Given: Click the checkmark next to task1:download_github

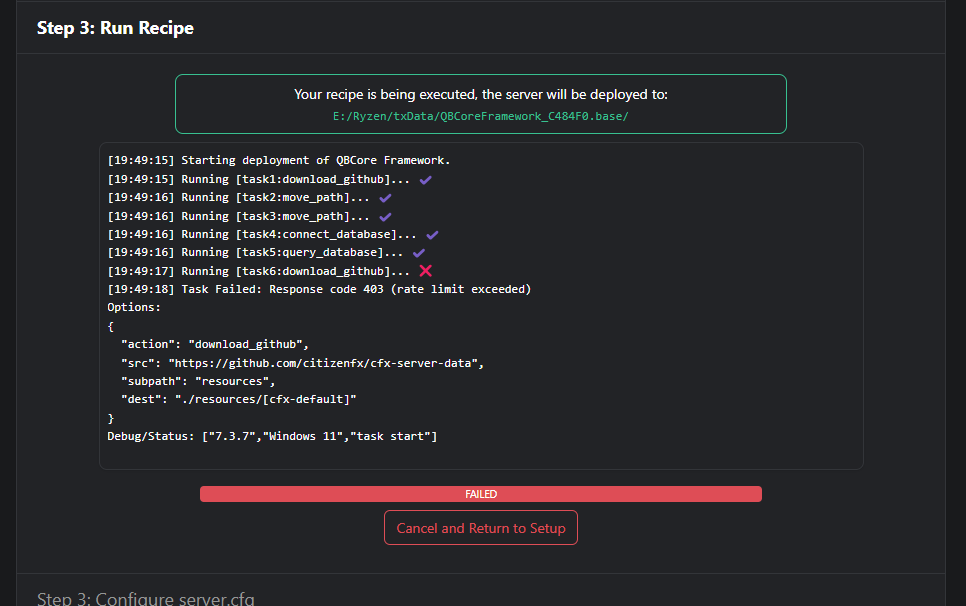Looking at the screenshot, I should click(x=425, y=180).
